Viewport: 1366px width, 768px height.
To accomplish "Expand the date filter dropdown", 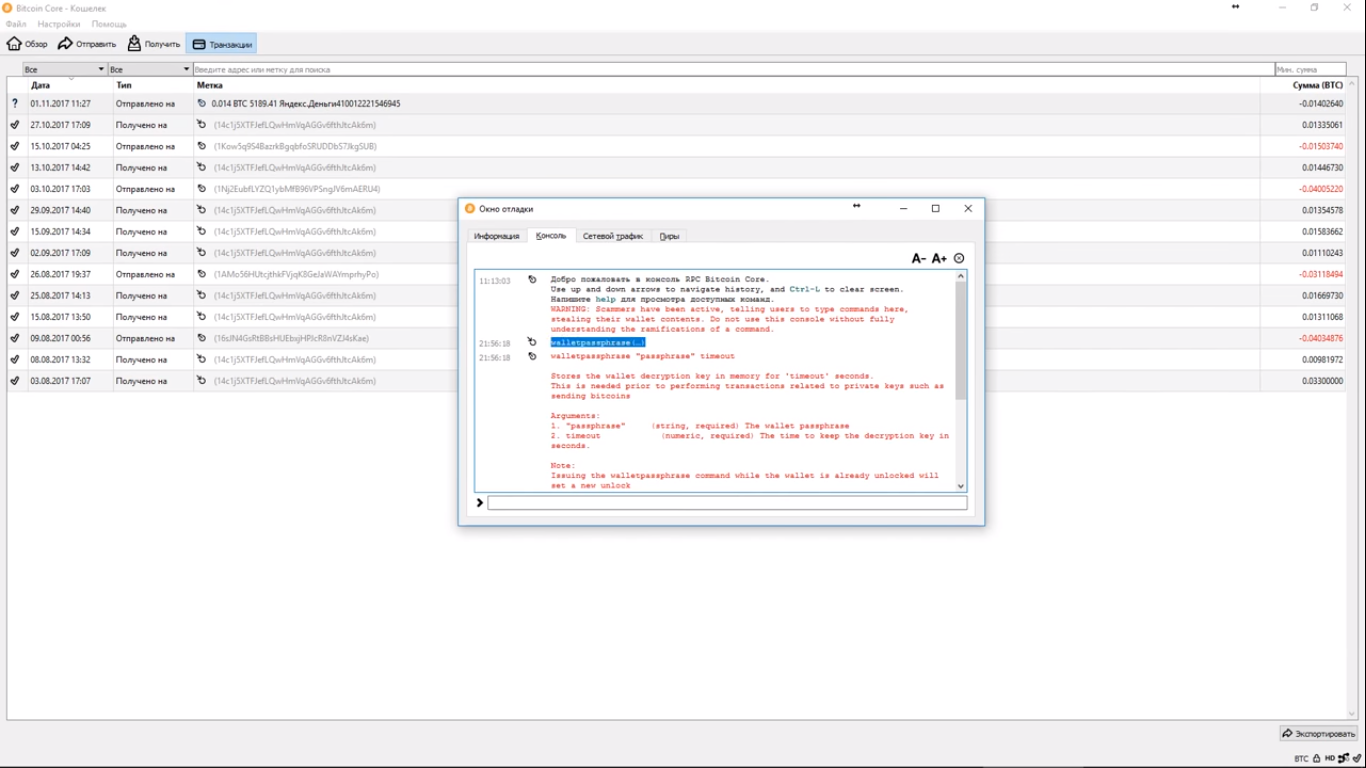I will point(64,69).
